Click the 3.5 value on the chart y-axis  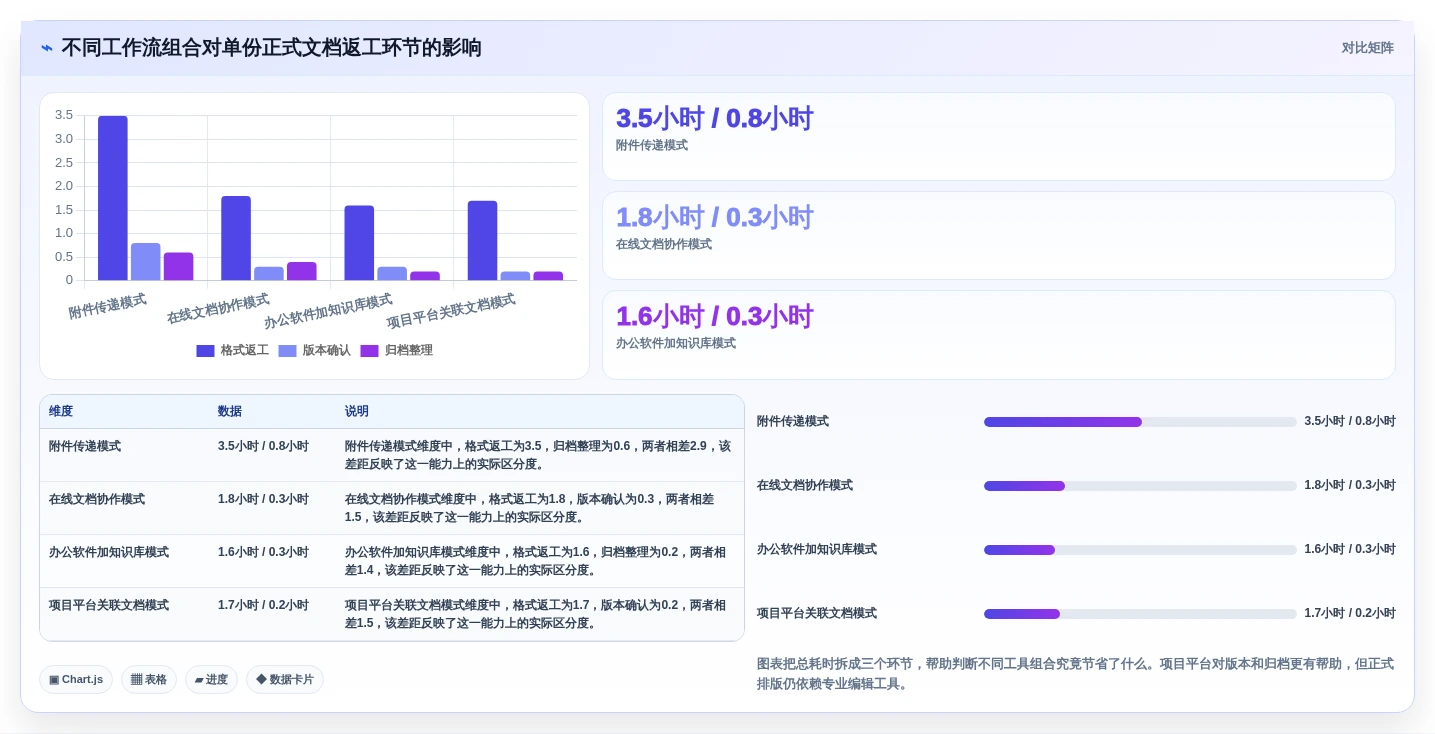pyautogui.click(x=64, y=115)
